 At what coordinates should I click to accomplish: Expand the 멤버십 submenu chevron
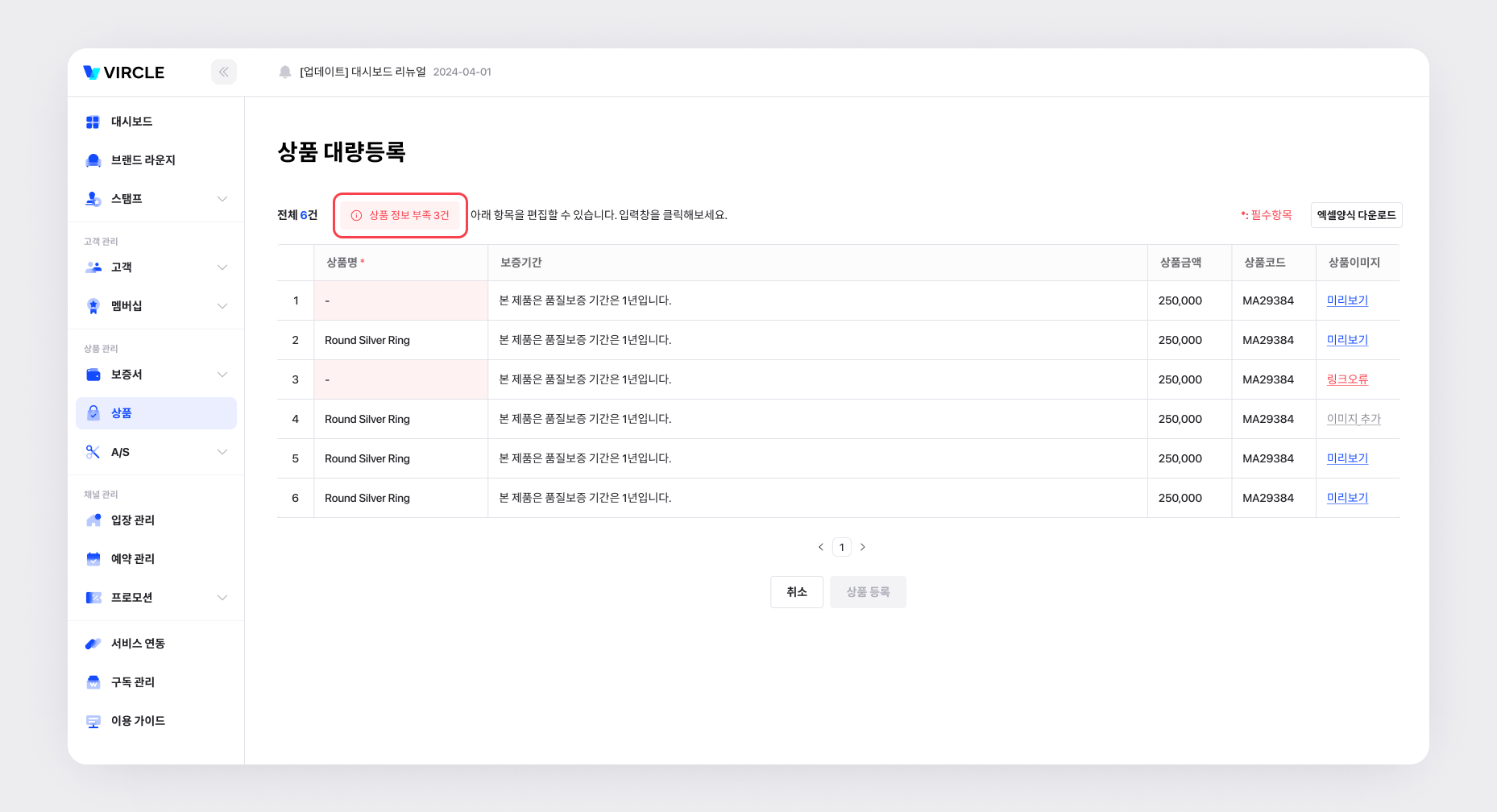click(x=222, y=306)
